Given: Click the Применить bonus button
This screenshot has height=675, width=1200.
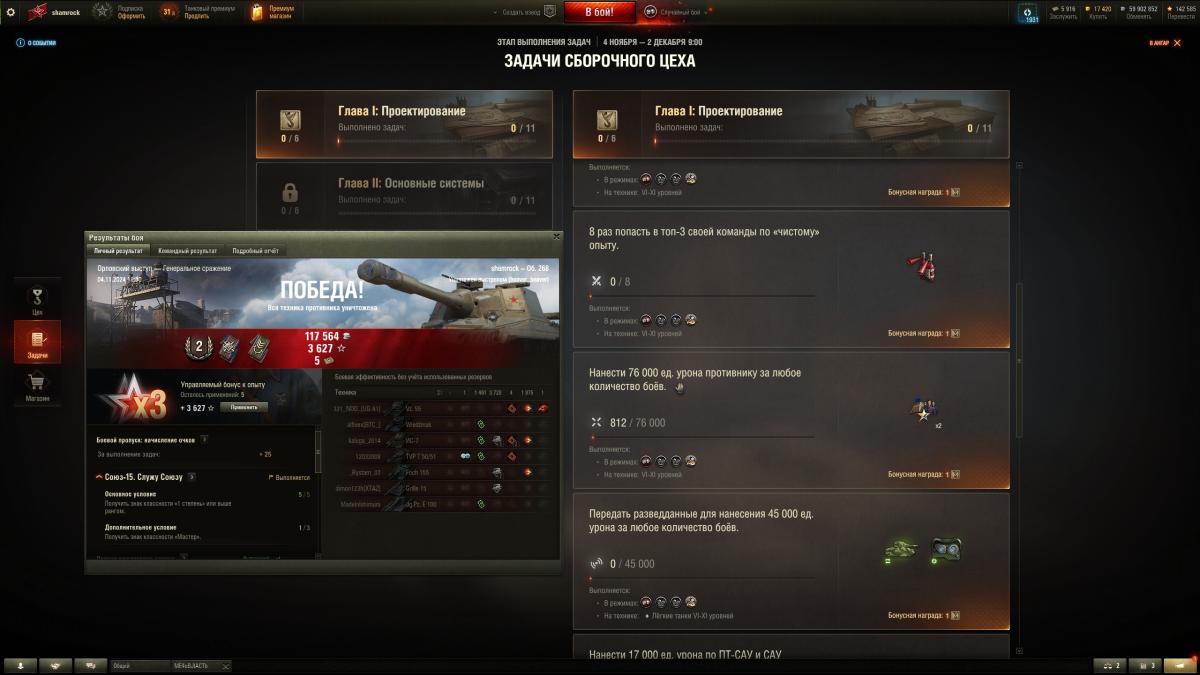Looking at the screenshot, I should click(244, 407).
